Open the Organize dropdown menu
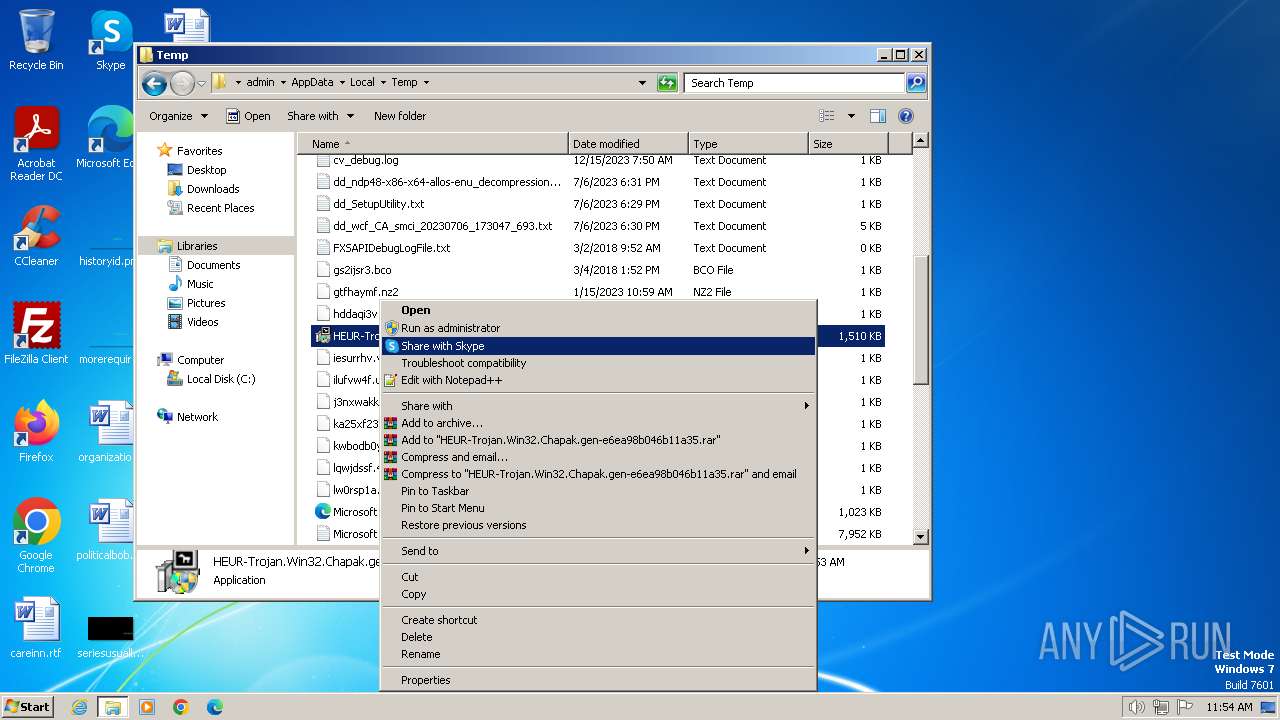The width and height of the screenshot is (1280, 720). 178,116
